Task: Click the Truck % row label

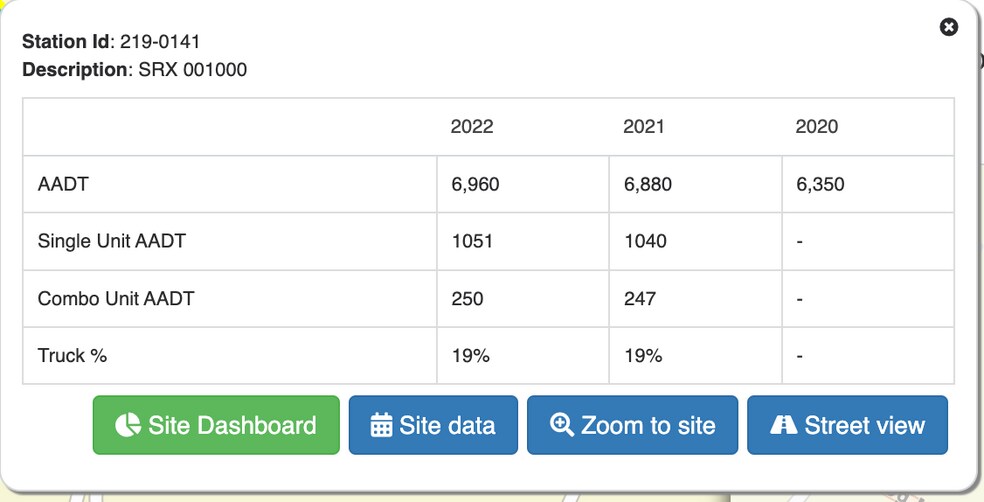Action: (x=72, y=355)
